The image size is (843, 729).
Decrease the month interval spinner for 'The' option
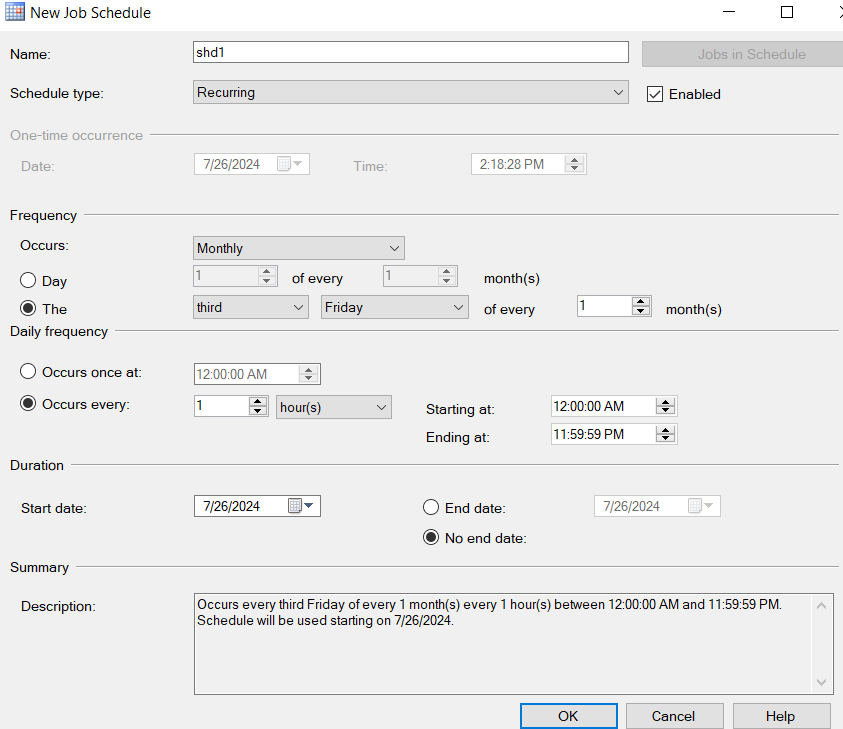(640, 311)
